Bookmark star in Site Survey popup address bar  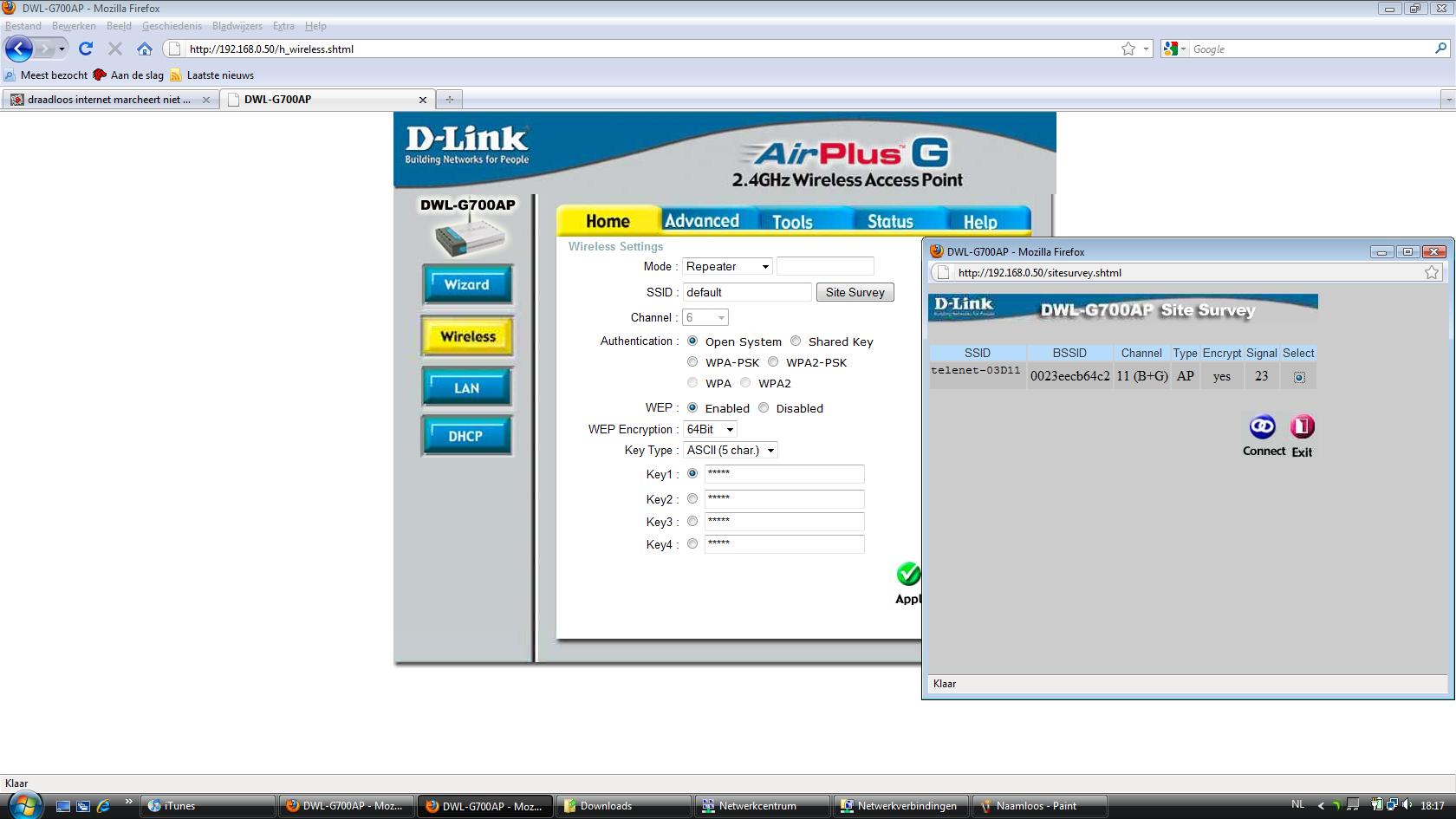[1432, 272]
